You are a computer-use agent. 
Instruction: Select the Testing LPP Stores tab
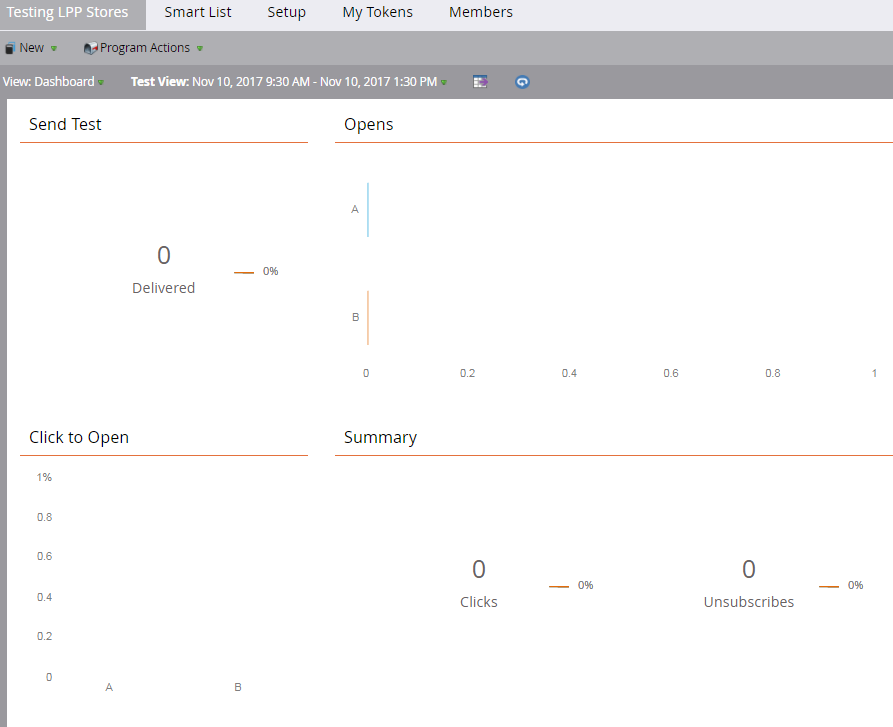click(x=68, y=13)
